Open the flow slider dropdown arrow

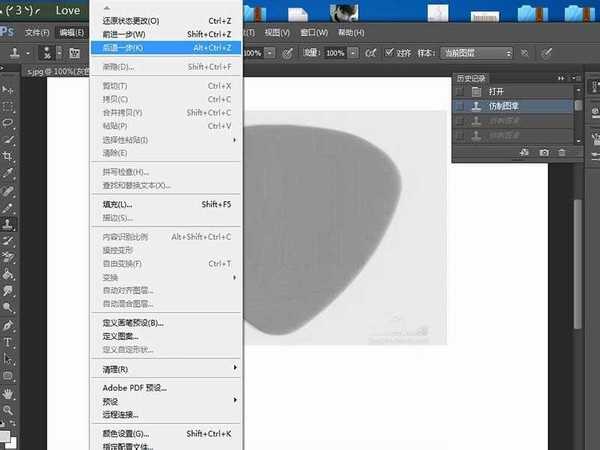pos(353,53)
